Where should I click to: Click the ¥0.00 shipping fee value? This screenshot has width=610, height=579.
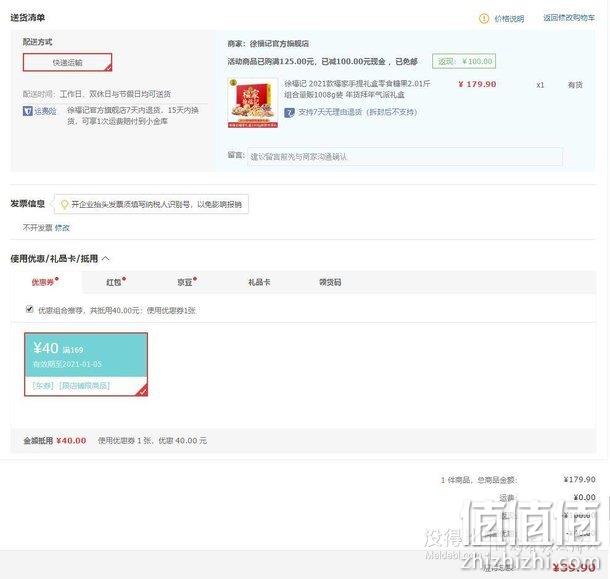[585, 497]
